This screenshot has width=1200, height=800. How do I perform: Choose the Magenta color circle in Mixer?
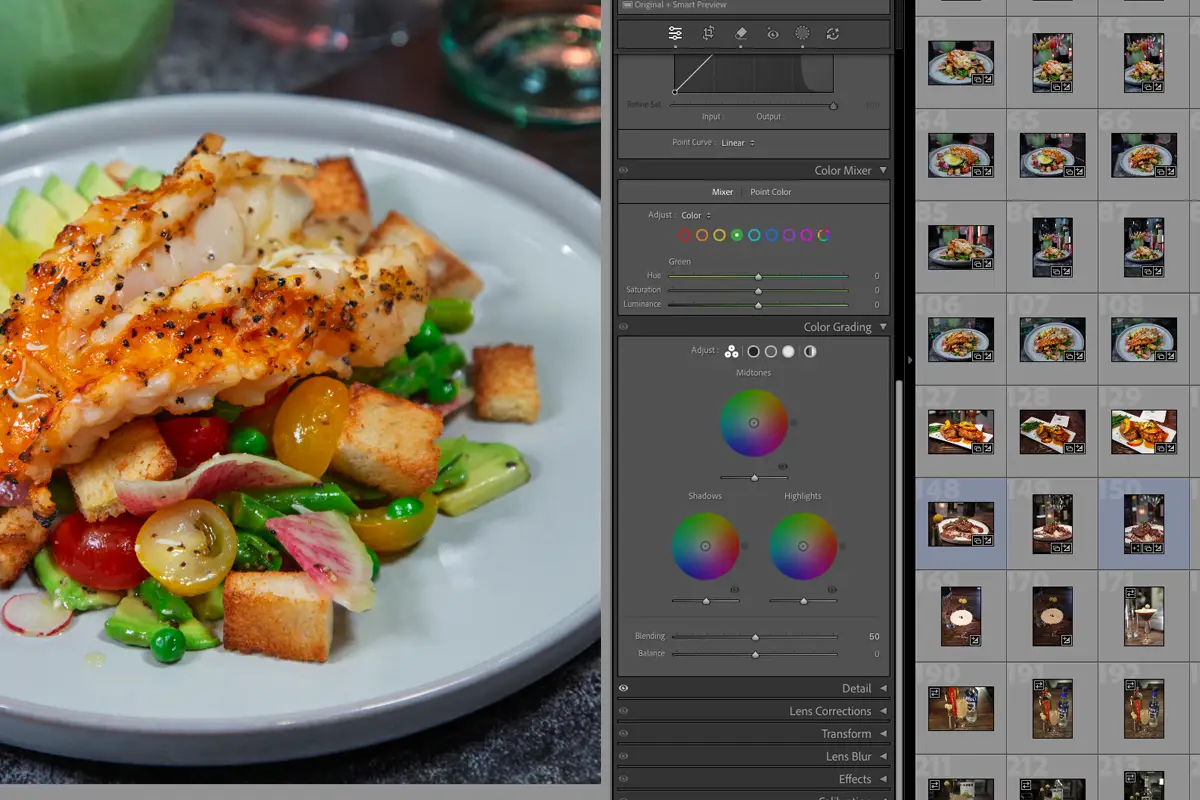pos(806,235)
